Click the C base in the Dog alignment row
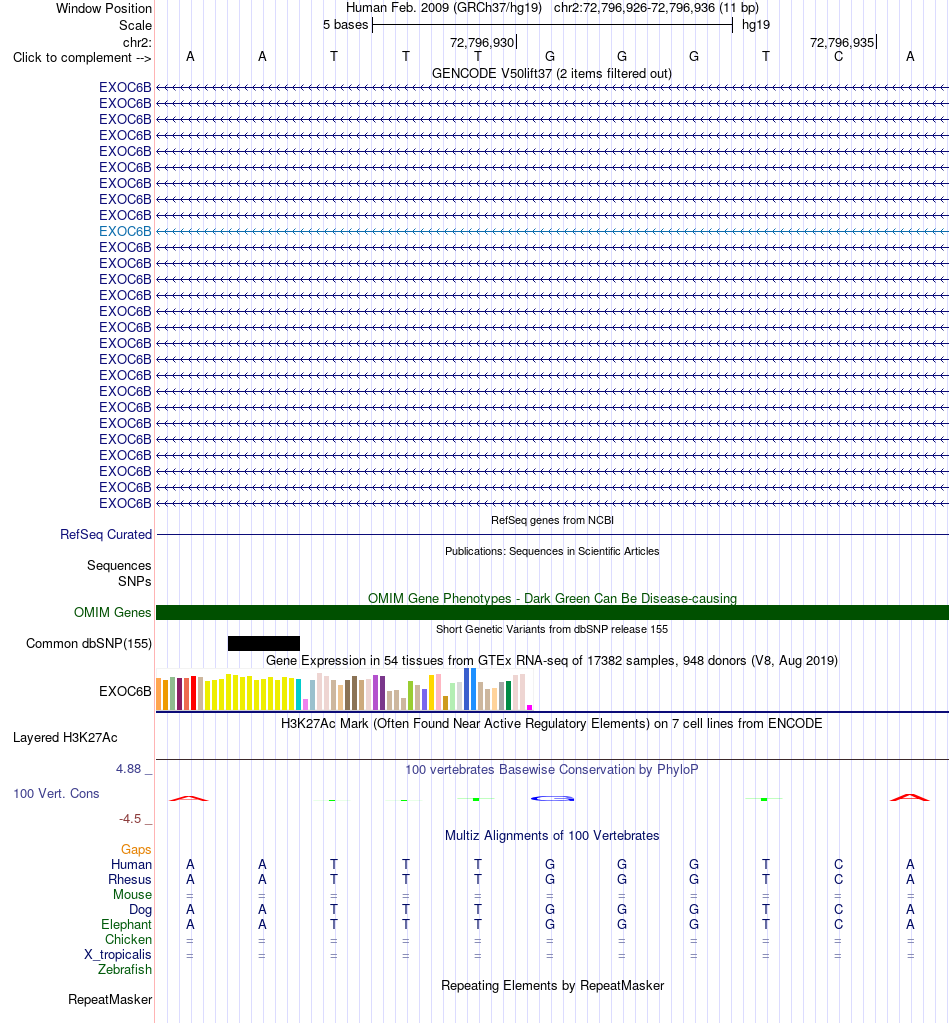Image resolution: width=950 pixels, height=1023 pixels. tap(838, 909)
